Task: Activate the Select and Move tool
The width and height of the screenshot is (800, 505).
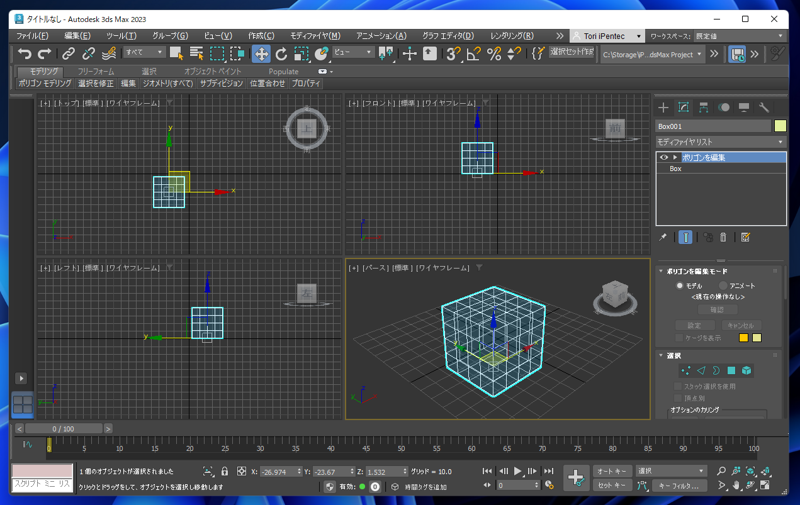Action: coord(261,54)
